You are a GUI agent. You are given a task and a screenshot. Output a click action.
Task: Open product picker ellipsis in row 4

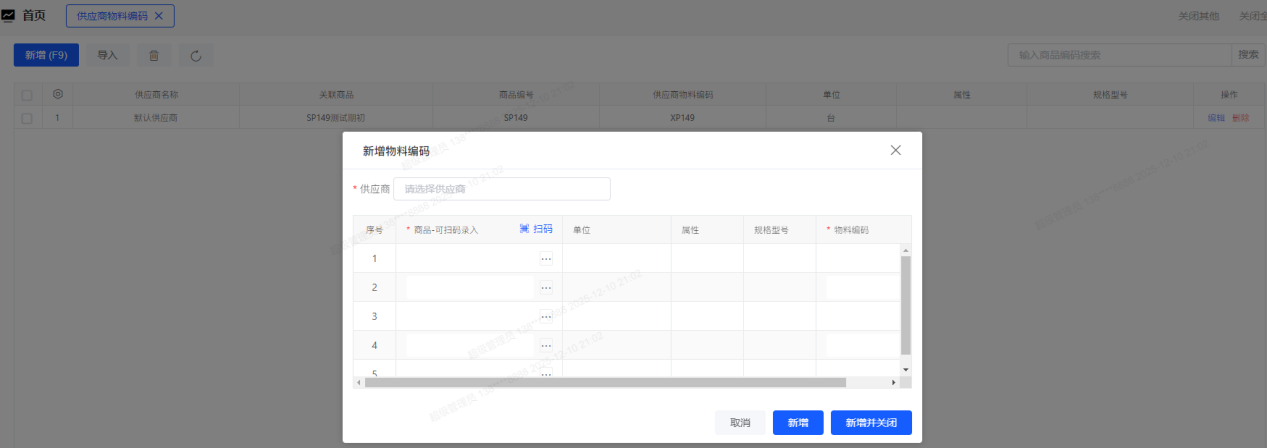point(546,345)
